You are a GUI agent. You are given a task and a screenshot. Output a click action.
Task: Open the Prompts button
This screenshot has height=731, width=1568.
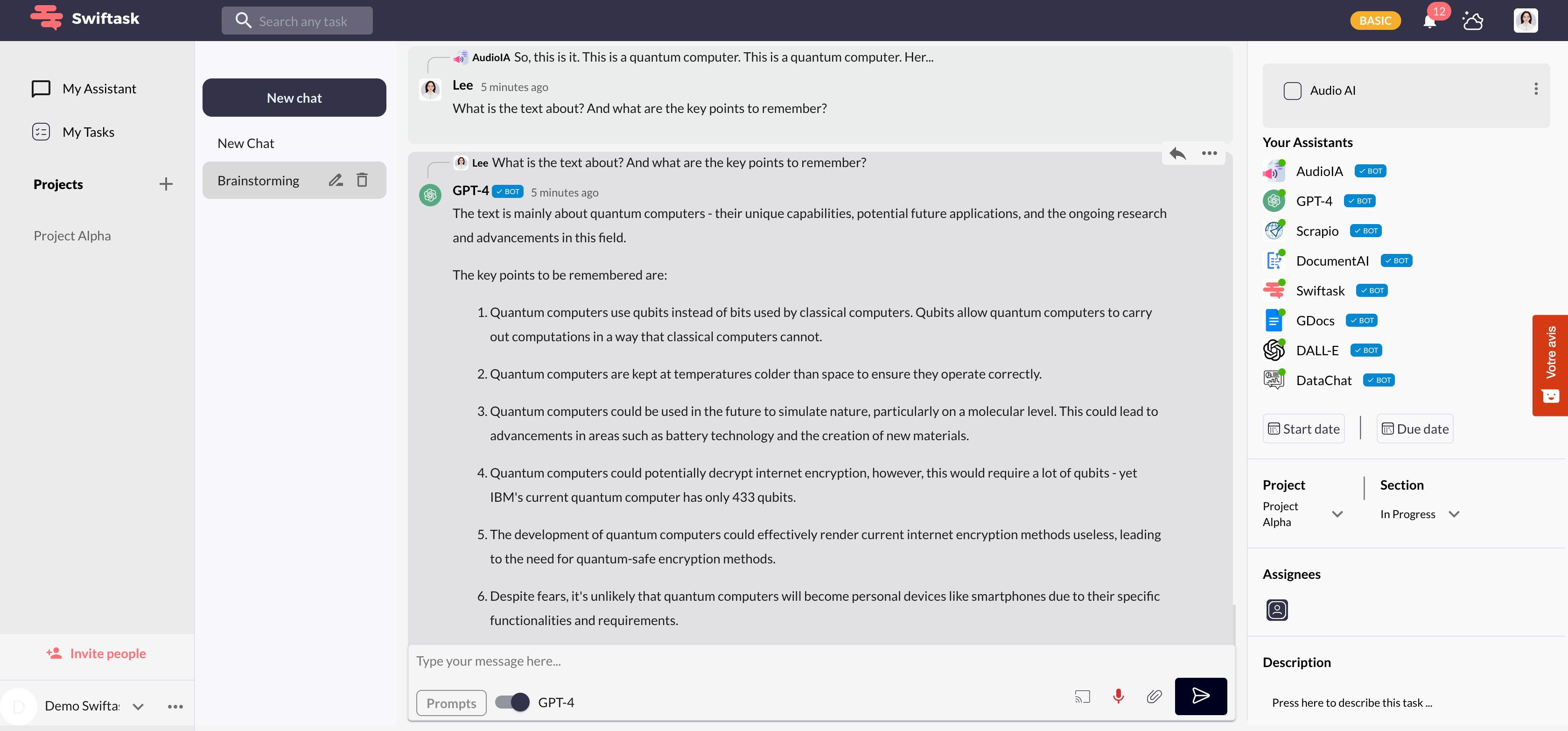point(451,703)
